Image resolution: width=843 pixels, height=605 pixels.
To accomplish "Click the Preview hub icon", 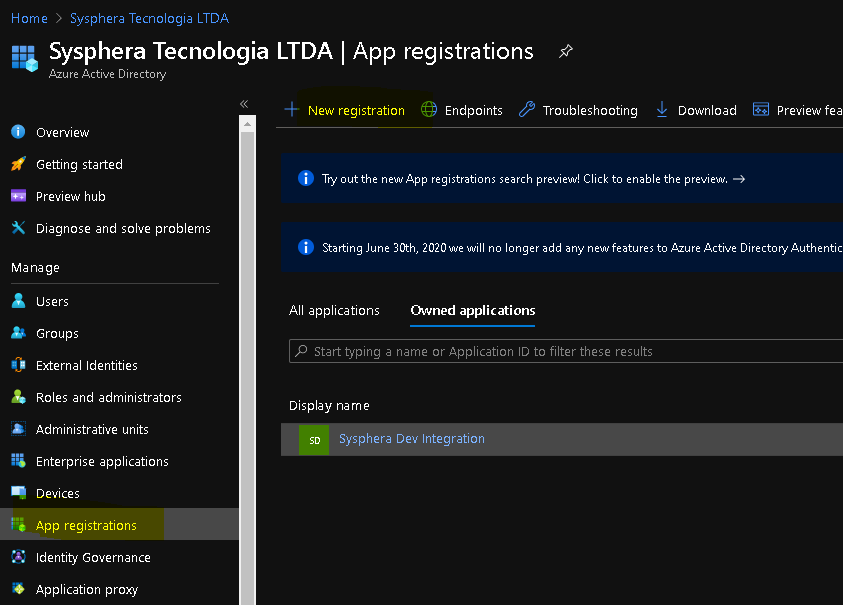I will (18, 196).
